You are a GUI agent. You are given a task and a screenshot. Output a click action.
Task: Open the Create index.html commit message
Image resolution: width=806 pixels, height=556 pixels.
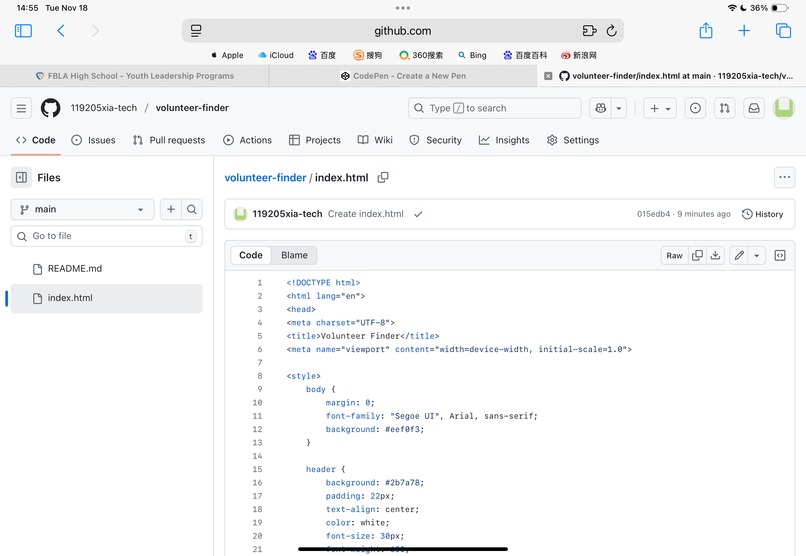(x=365, y=214)
